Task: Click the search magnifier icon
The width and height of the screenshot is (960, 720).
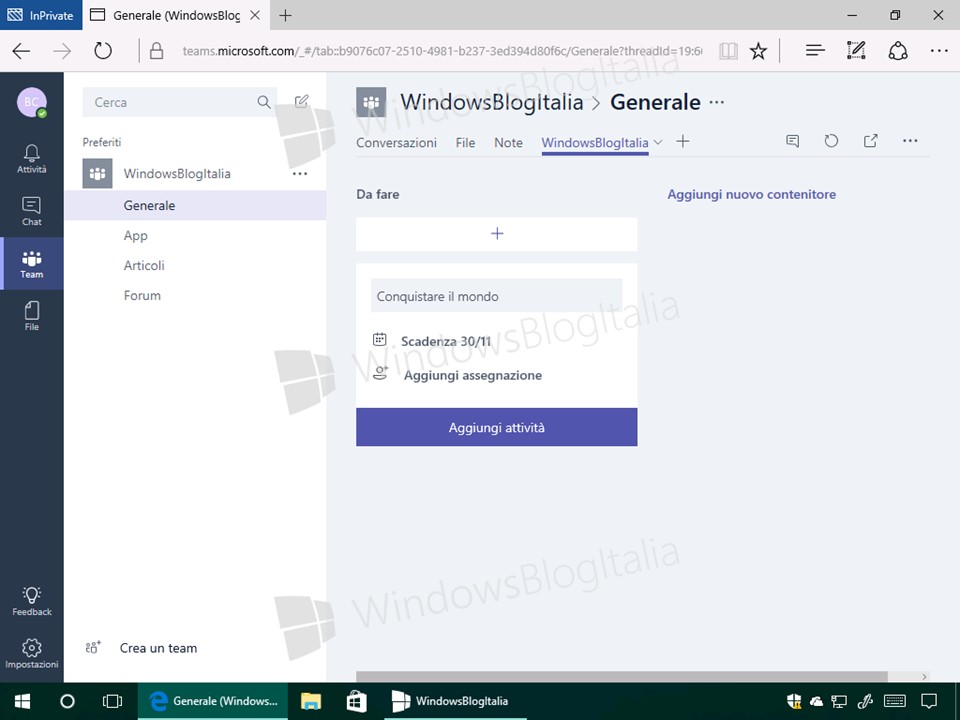Action: tap(264, 102)
